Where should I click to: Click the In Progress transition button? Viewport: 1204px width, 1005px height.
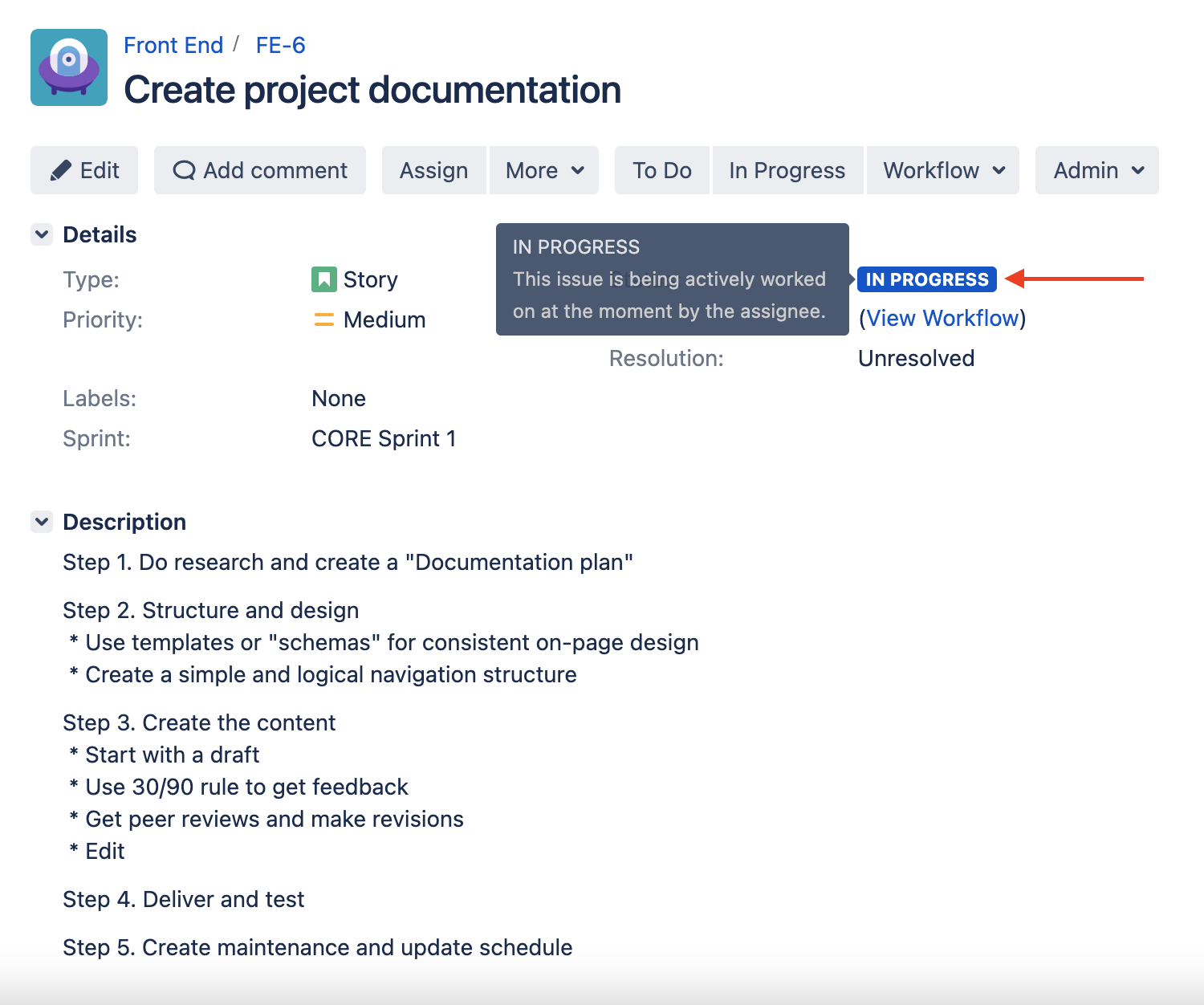click(x=787, y=170)
